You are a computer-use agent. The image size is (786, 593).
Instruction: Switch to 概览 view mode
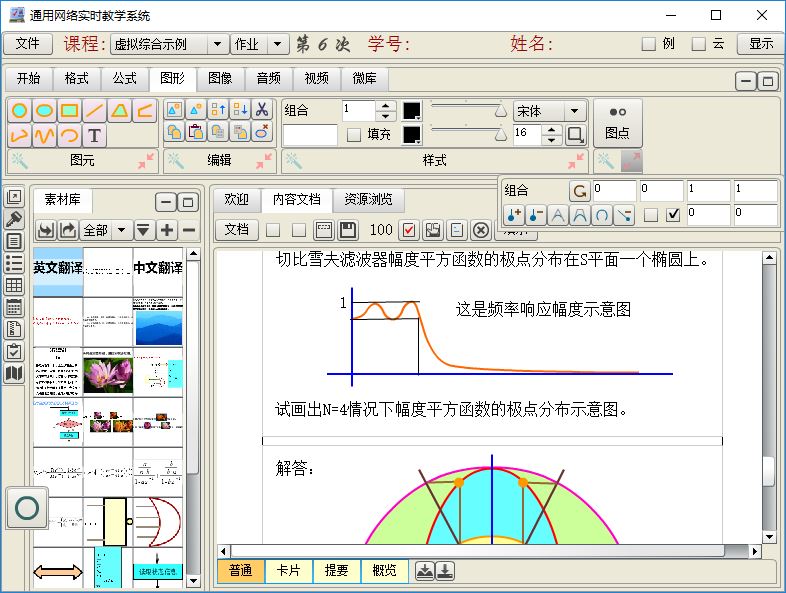[384, 571]
